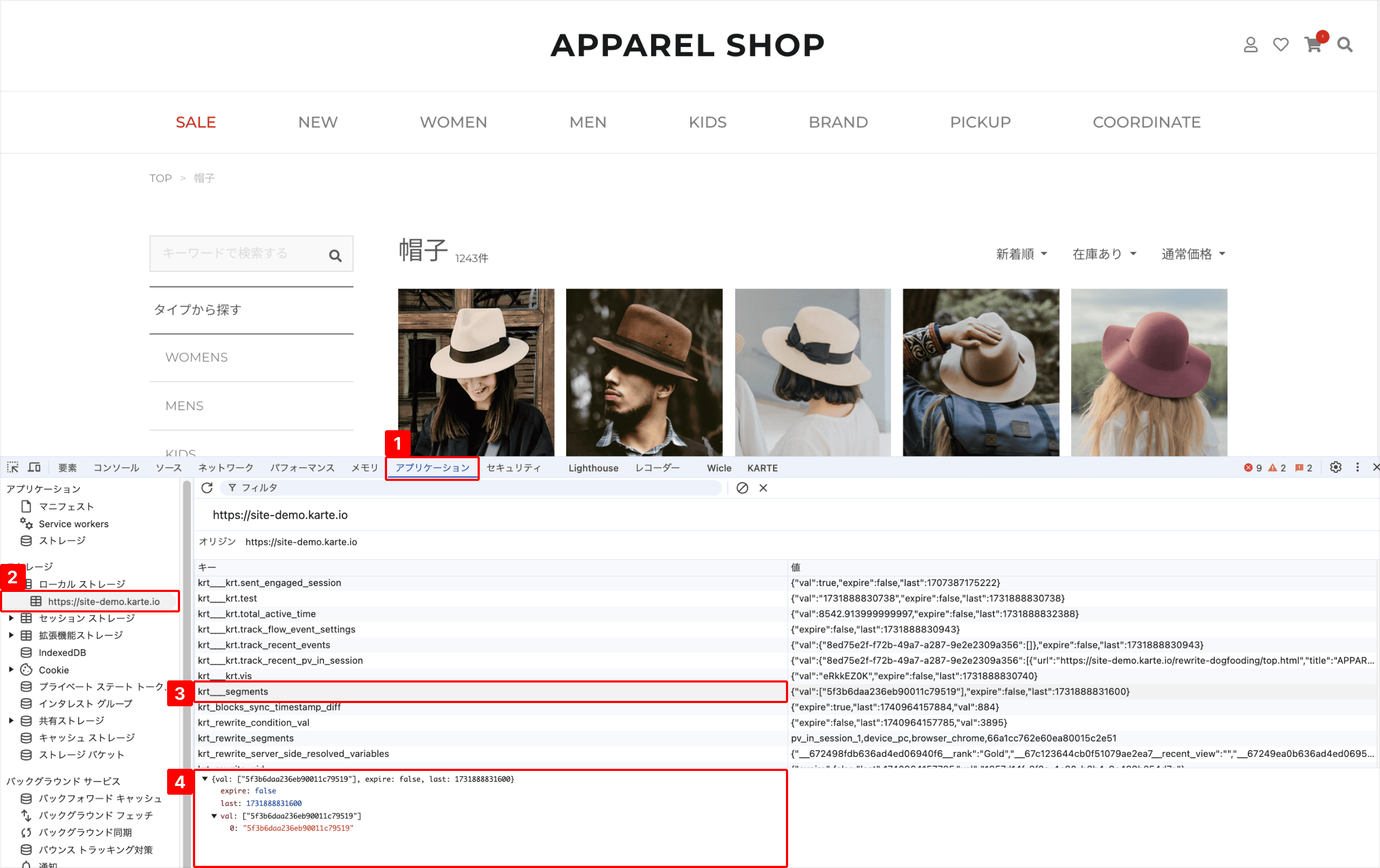Click the keyword search input field
Viewport: 1380px width, 868px height.
[x=238, y=253]
